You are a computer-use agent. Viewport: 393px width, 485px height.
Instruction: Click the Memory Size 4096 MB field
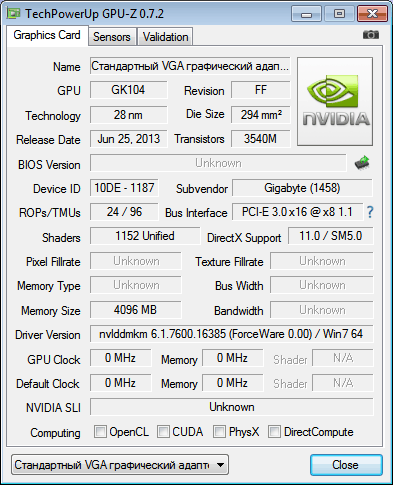pos(136,310)
